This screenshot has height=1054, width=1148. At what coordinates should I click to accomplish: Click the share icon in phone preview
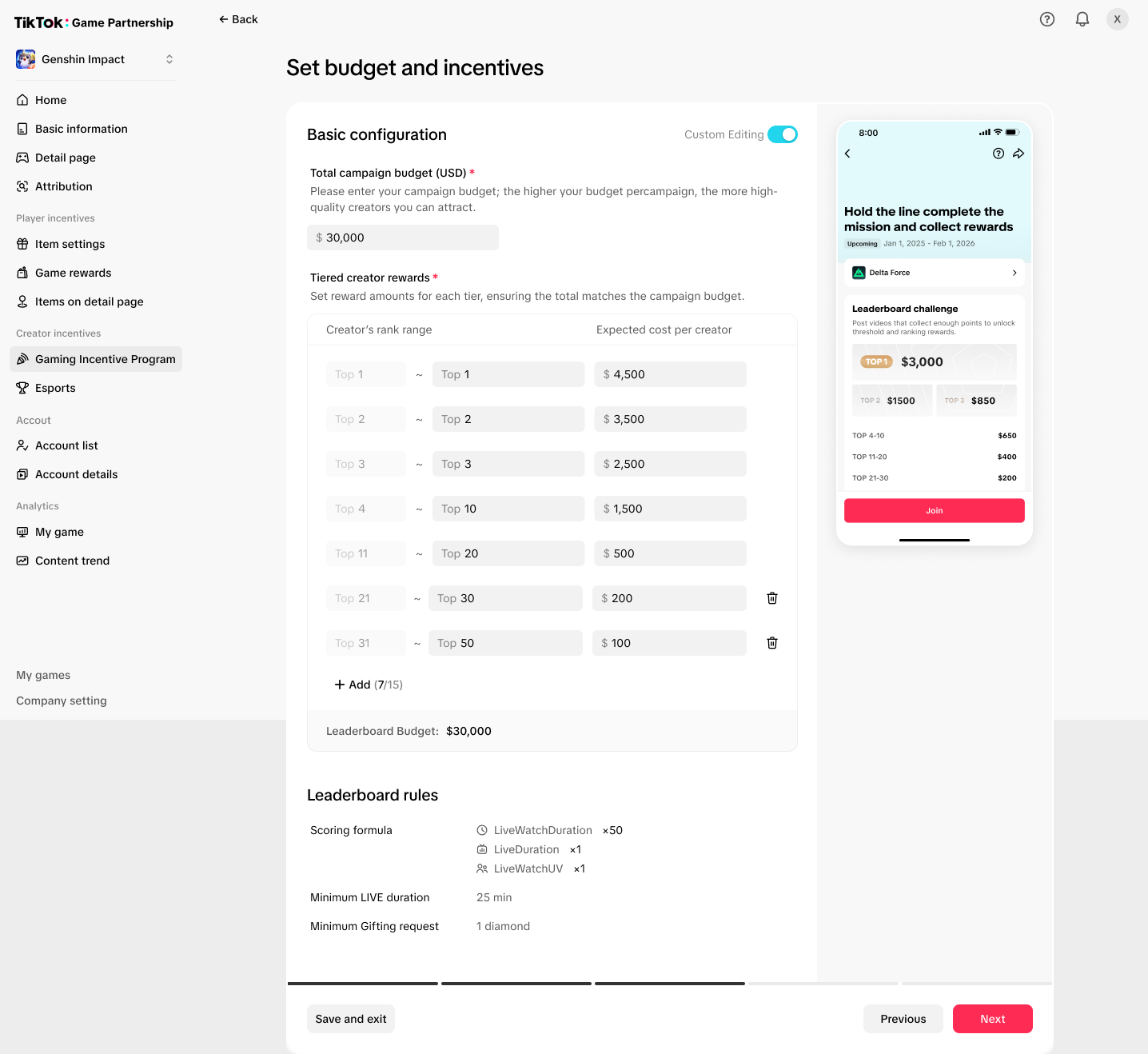pos(1018,154)
